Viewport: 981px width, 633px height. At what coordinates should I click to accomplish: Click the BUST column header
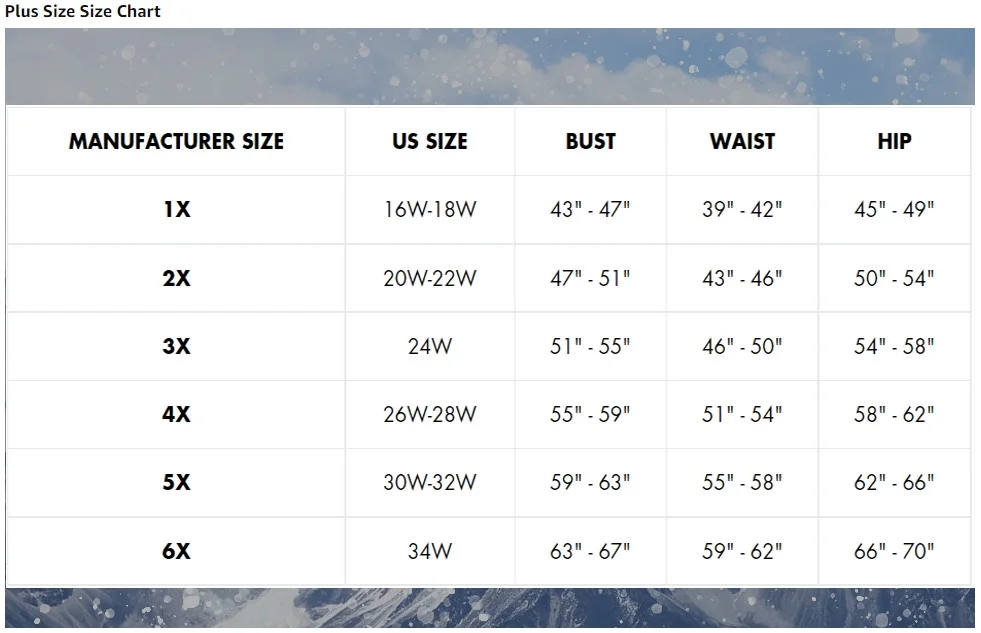[591, 142]
